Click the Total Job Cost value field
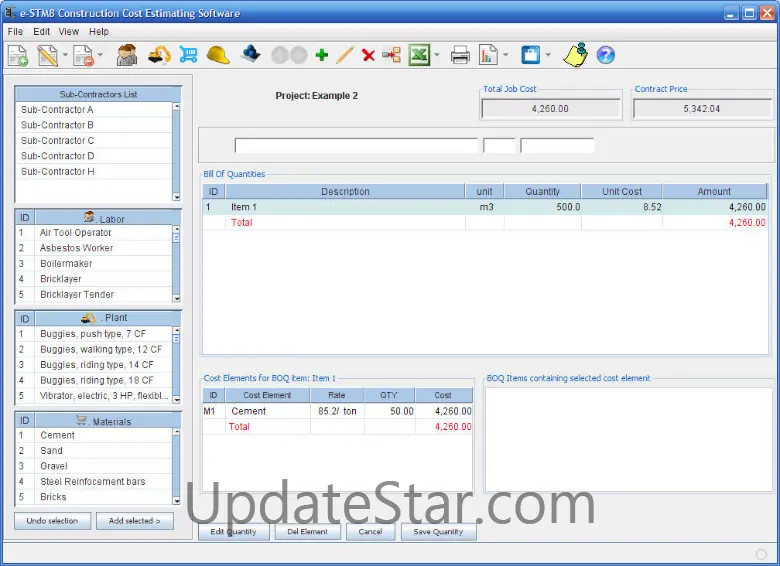Viewport: 780px width, 566px height. click(551, 108)
